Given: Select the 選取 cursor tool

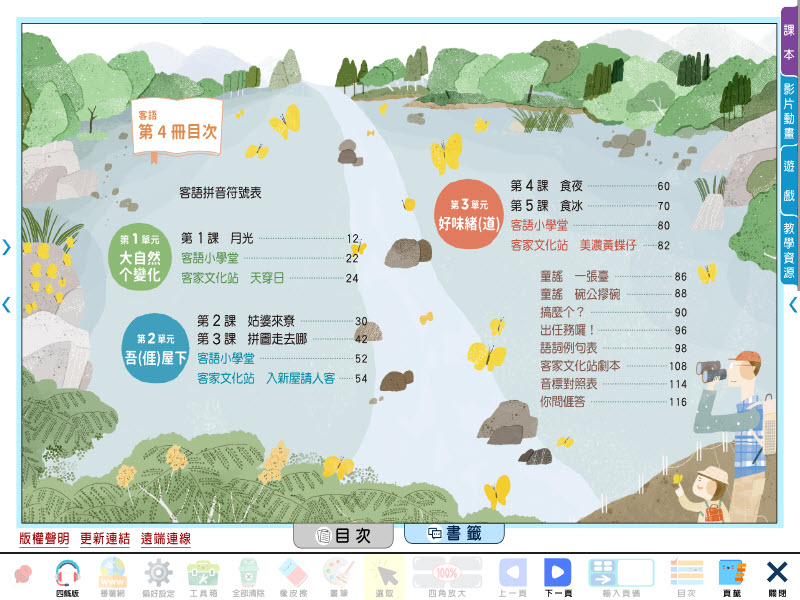Looking at the screenshot, I should [385, 577].
